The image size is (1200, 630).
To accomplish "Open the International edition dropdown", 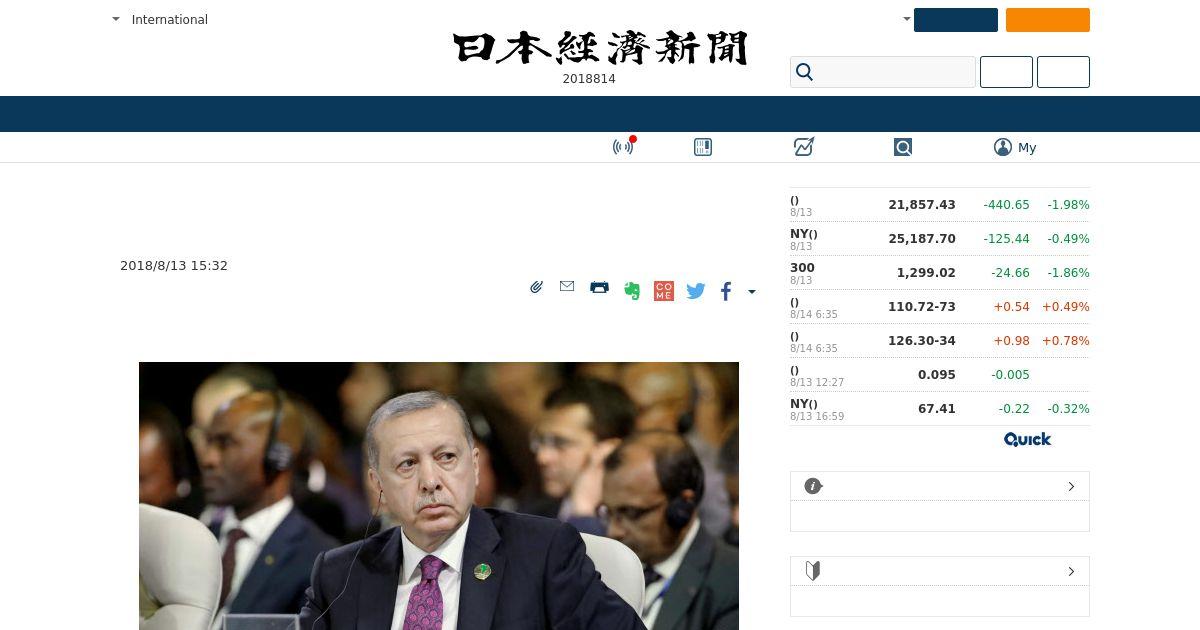I will tap(160, 19).
